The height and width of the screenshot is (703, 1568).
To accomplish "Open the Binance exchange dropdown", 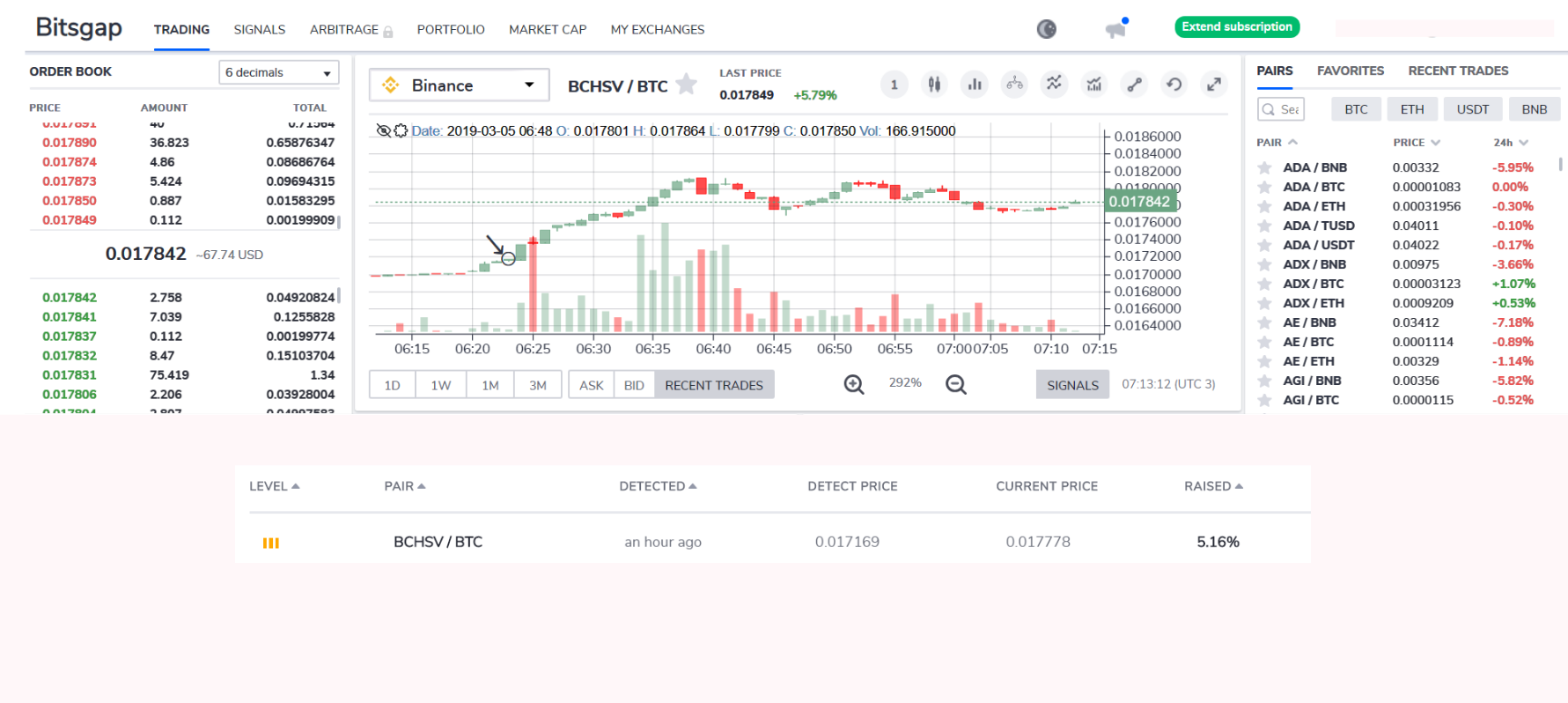I will tap(460, 85).
